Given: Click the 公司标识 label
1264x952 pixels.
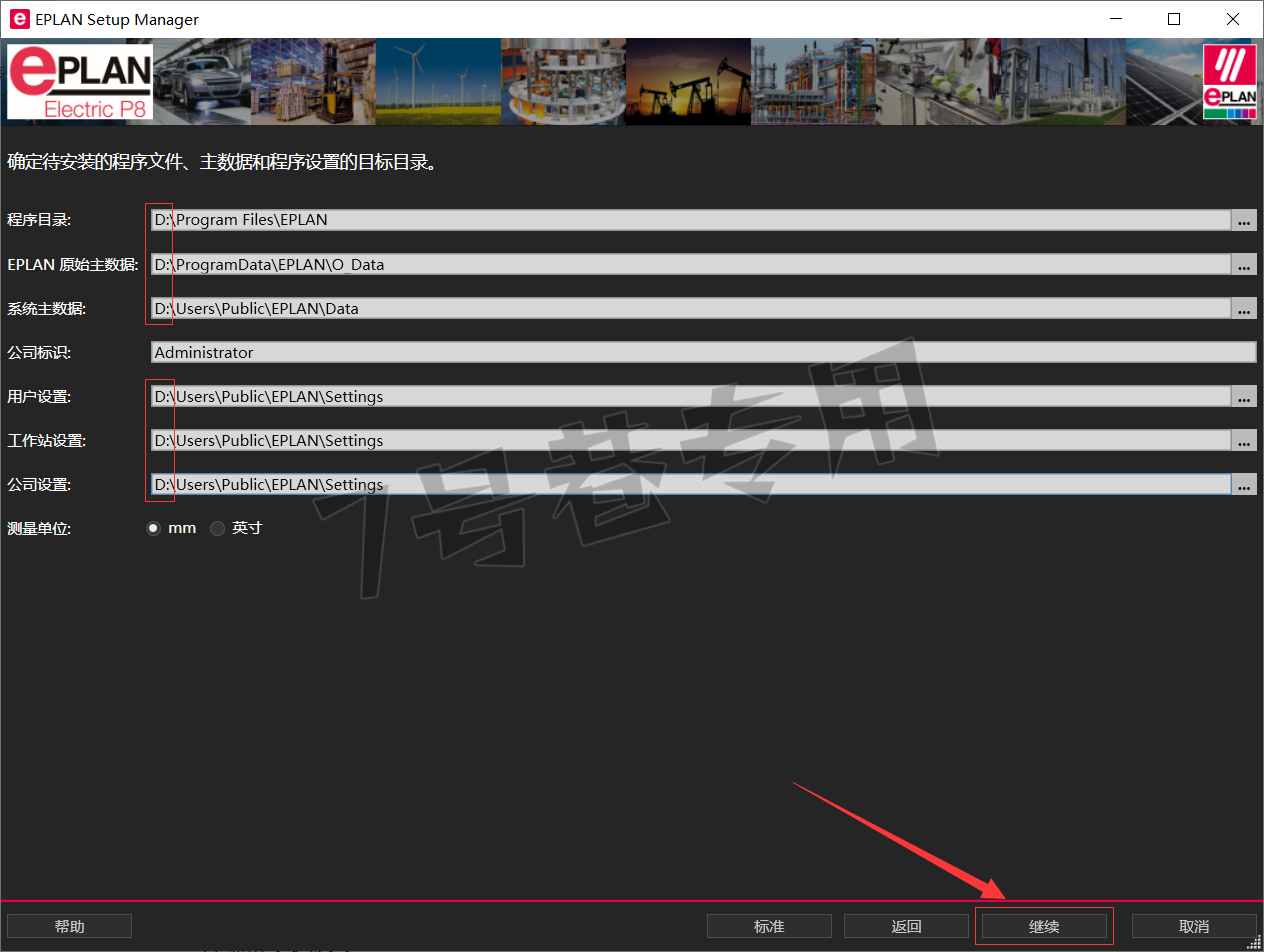Looking at the screenshot, I should (39, 352).
